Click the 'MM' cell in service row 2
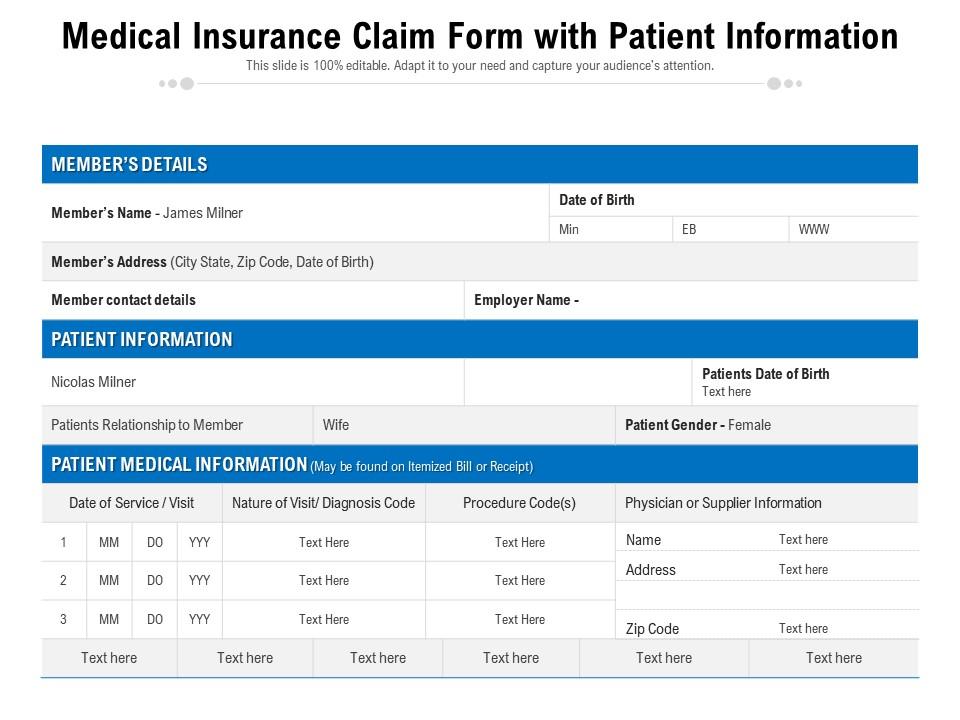 pyautogui.click(x=109, y=581)
